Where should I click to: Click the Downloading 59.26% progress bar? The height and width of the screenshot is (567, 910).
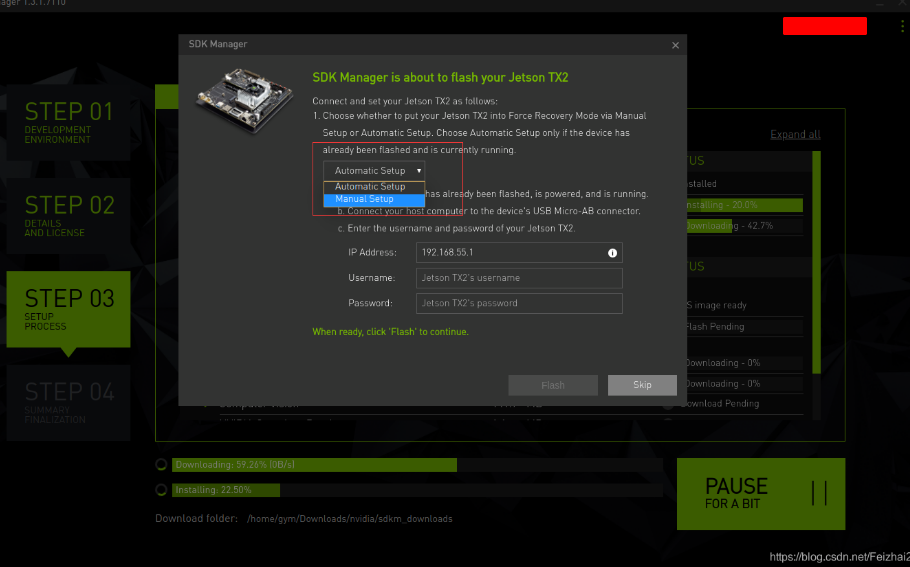[417, 465]
